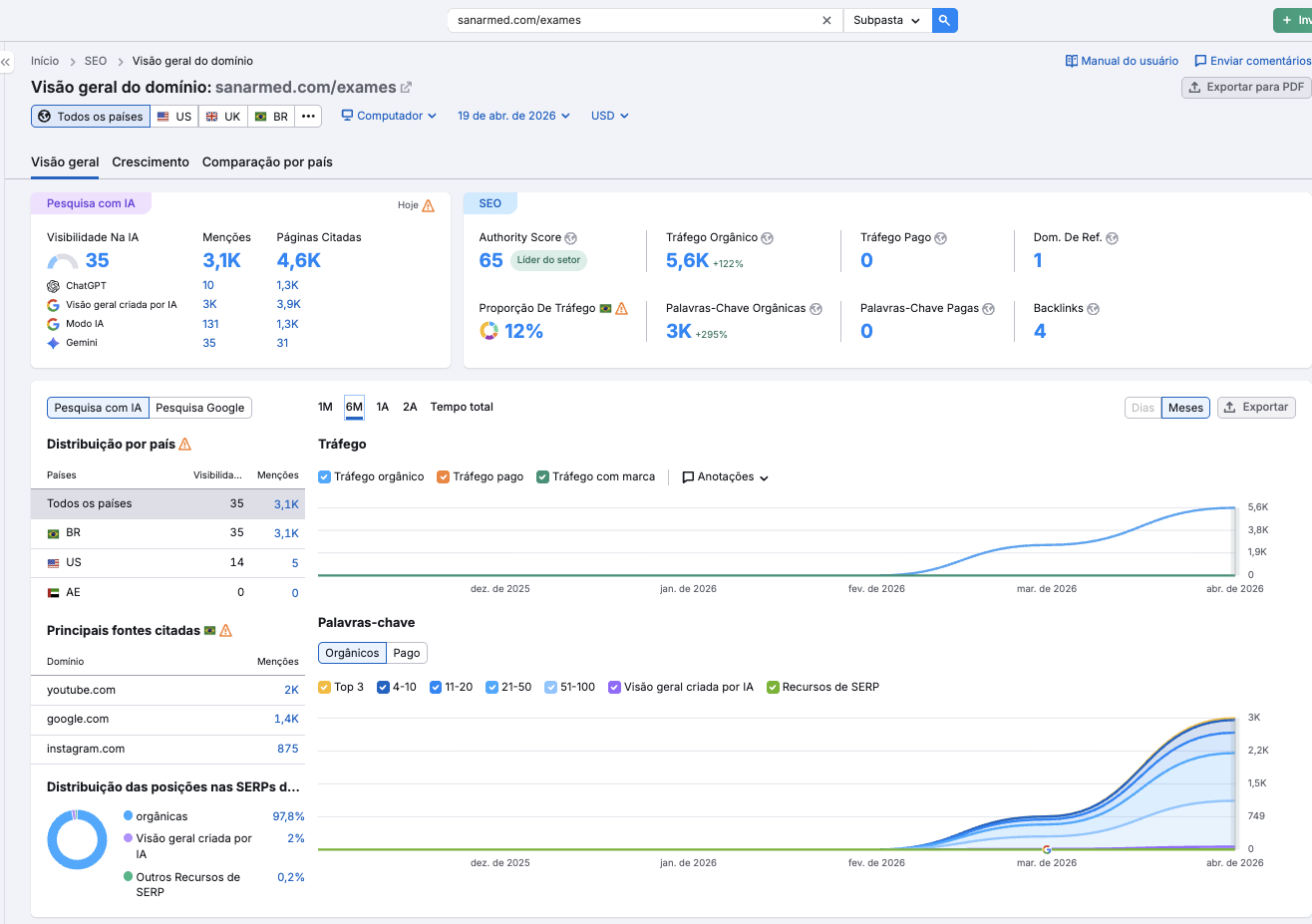Switch to the Crescimento tab
Image resolution: width=1312 pixels, height=924 pixels.
point(151,161)
